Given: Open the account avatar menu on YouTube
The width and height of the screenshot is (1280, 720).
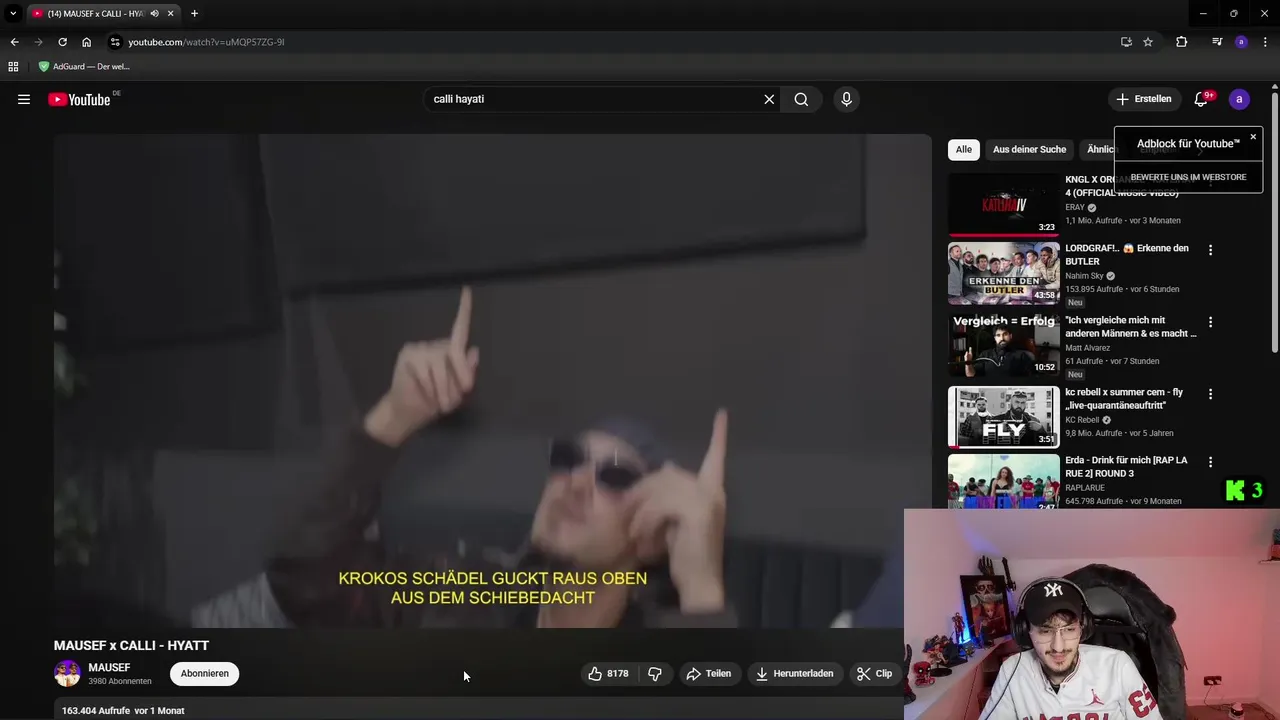Looking at the screenshot, I should (1239, 99).
